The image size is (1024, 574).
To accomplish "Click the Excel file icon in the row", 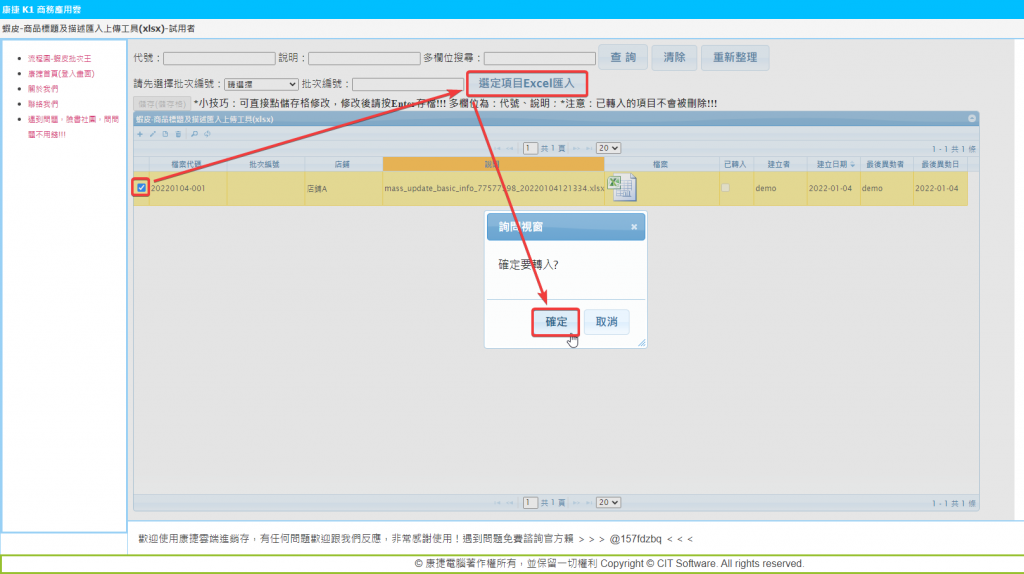I will pyautogui.click(x=624, y=187).
